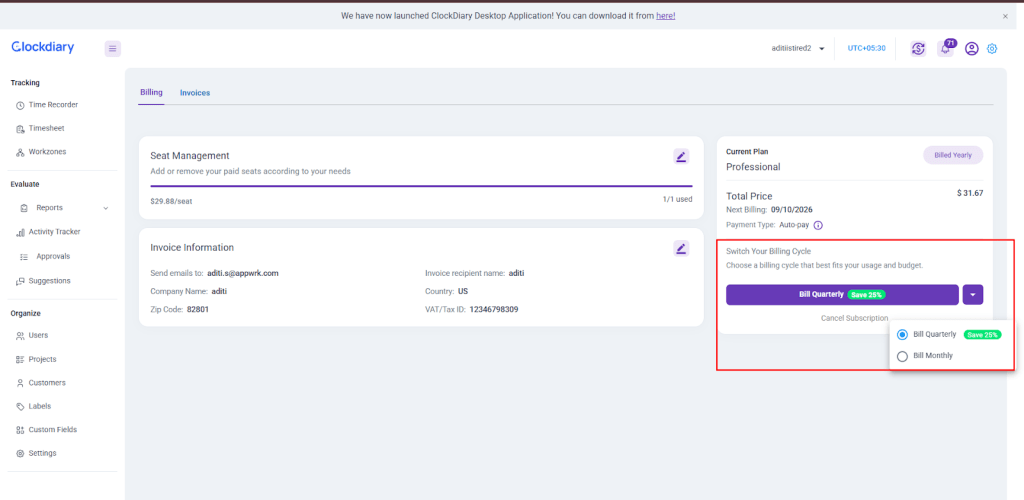Dismiss the desktop application announcement banner
Image resolution: width=1024 pixels, height=500 pixels.
(1005, 16)
